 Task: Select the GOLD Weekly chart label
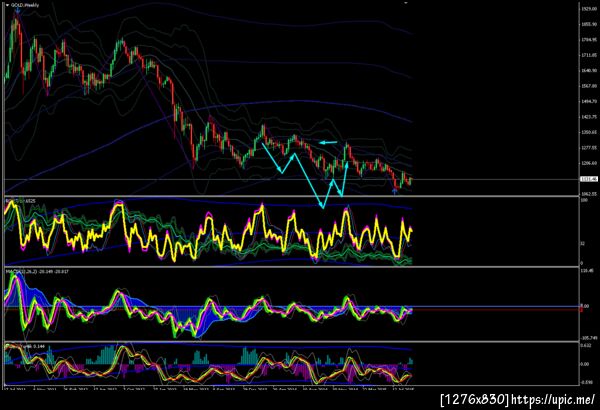pos(24,5)
